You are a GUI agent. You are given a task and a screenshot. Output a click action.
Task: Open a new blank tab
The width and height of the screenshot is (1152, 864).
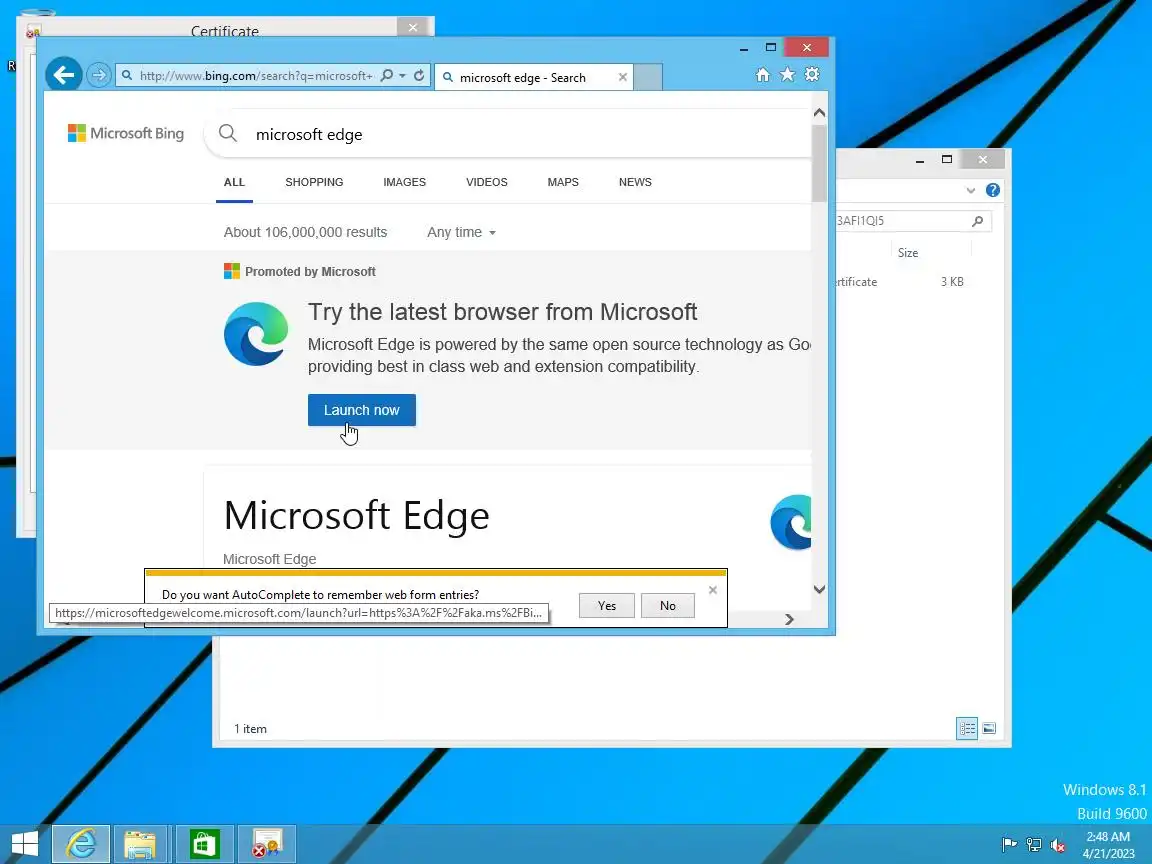click(x=648, y=77)
